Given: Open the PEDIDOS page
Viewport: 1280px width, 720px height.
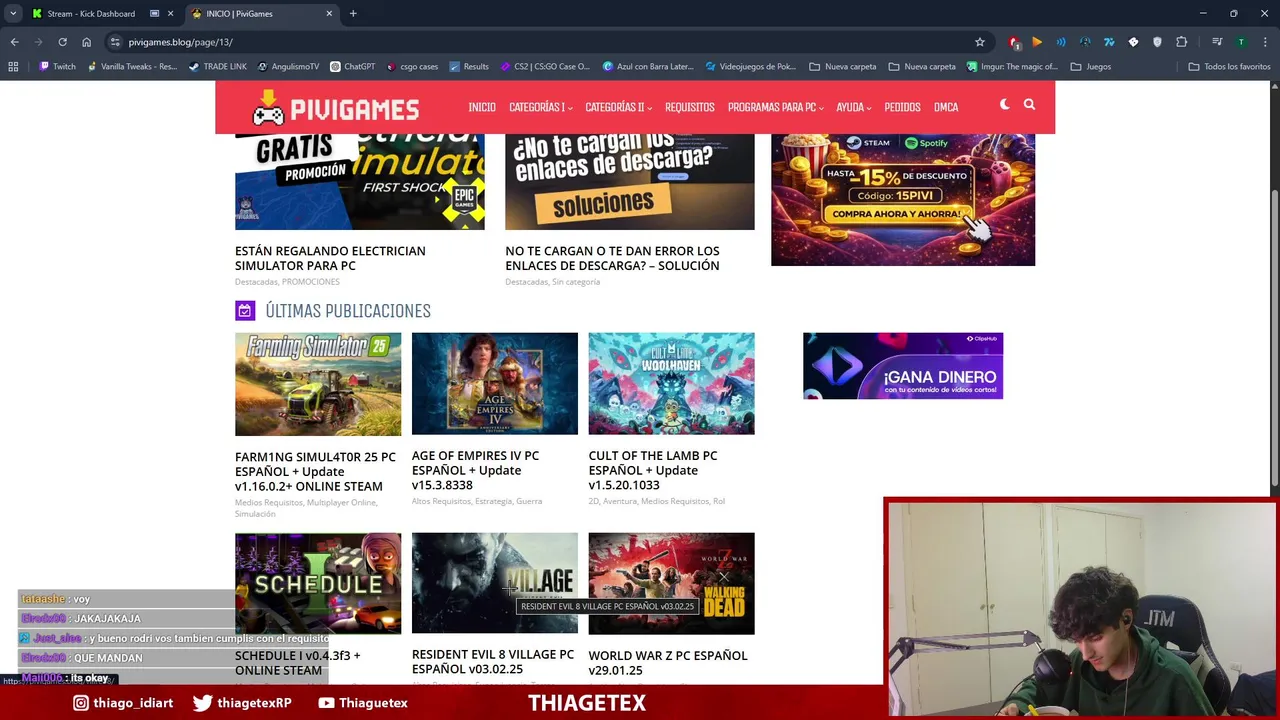Looking at the screenshot, I should pos(902,107).
